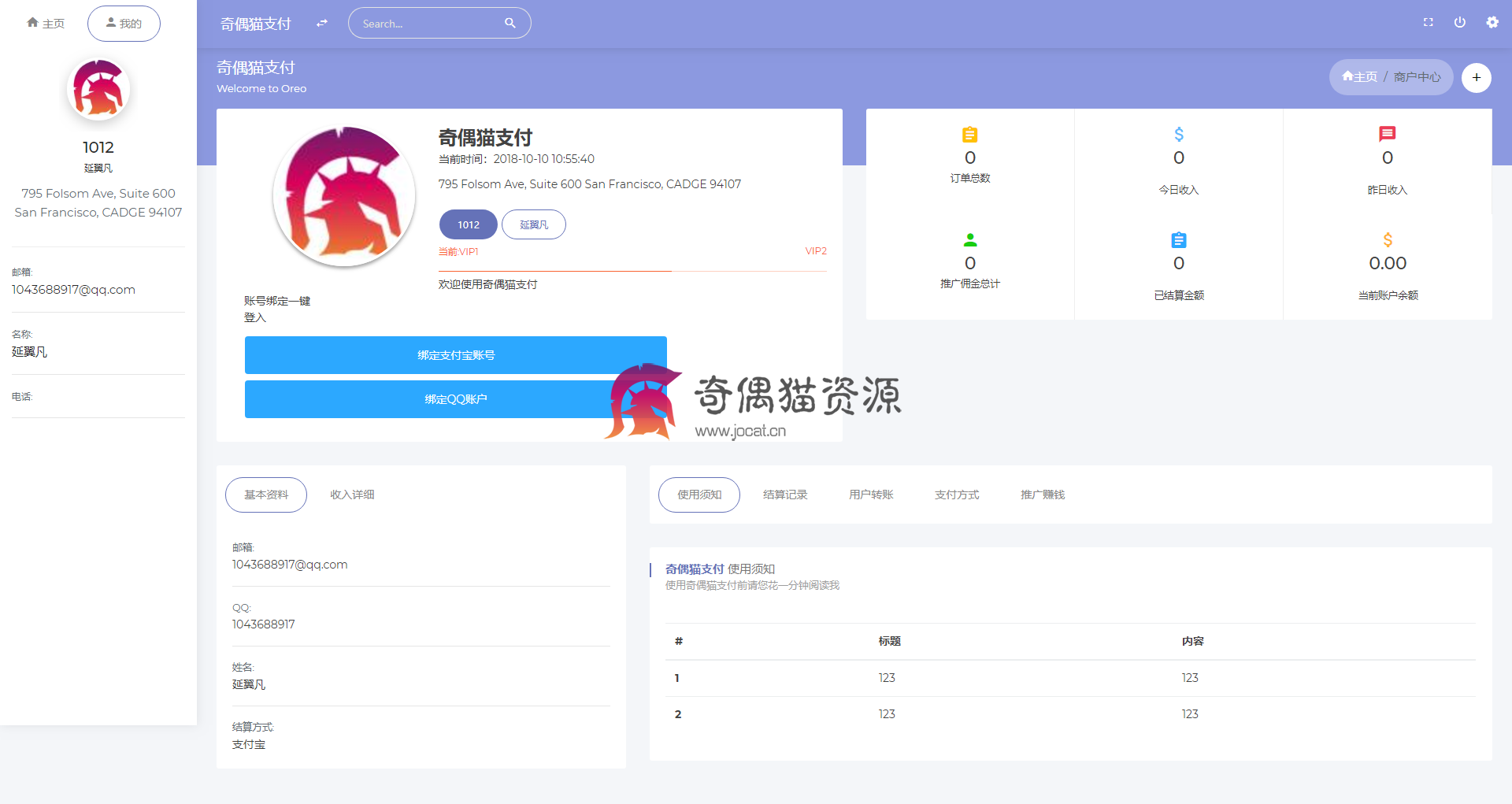1512x804 pixels.
Task: Click the 1012 badge button
Action: pos(469,224)
